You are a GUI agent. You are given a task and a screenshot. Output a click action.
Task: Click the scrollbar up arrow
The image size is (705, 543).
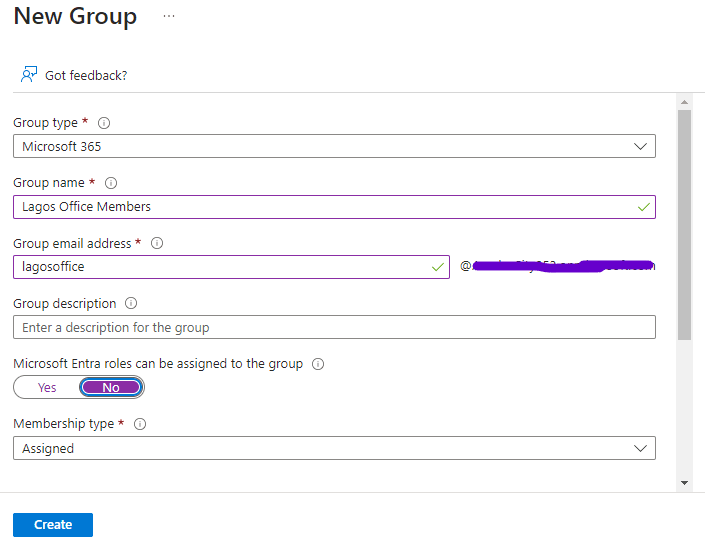click(x=684, y=102)
